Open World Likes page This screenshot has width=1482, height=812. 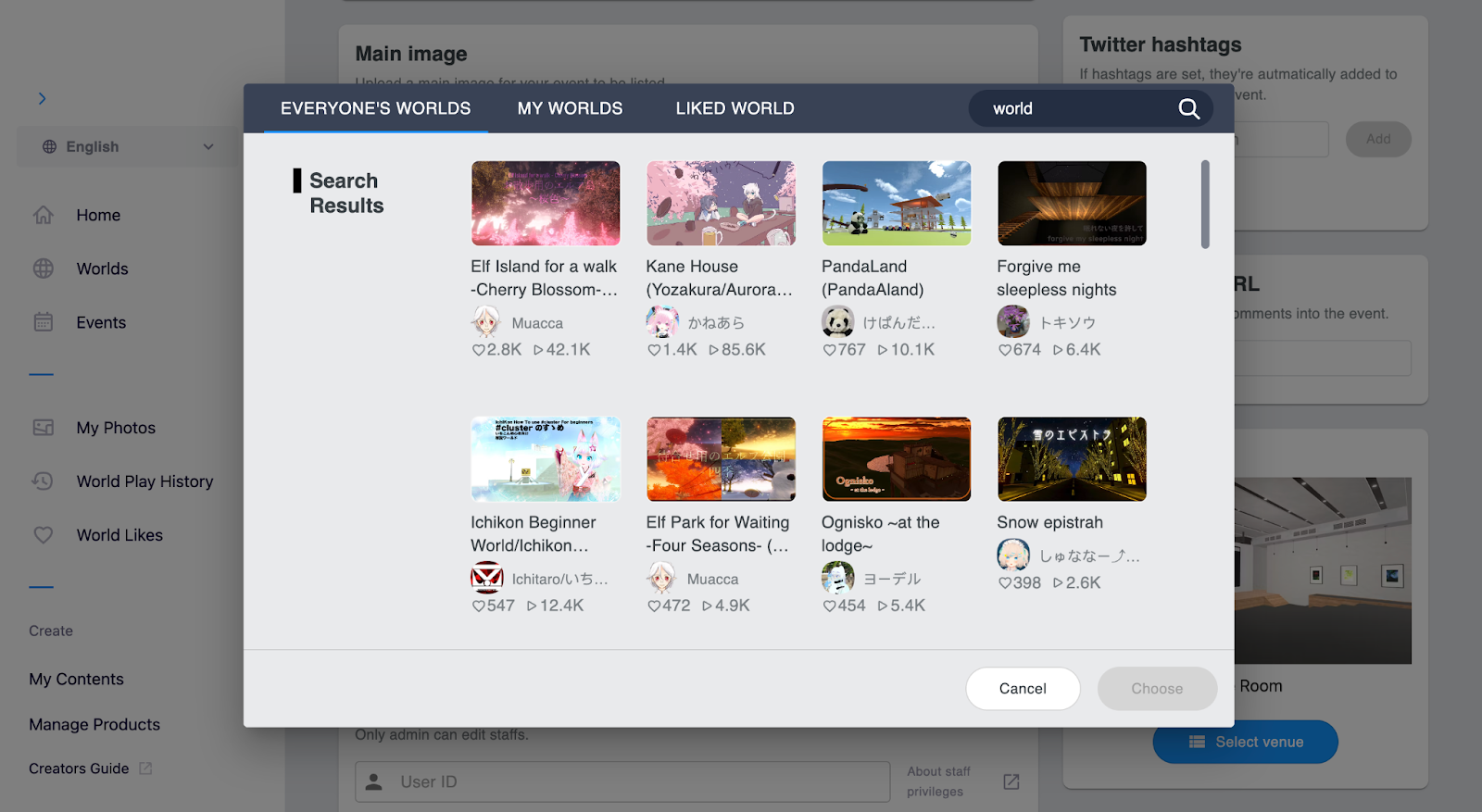point(119,535)
